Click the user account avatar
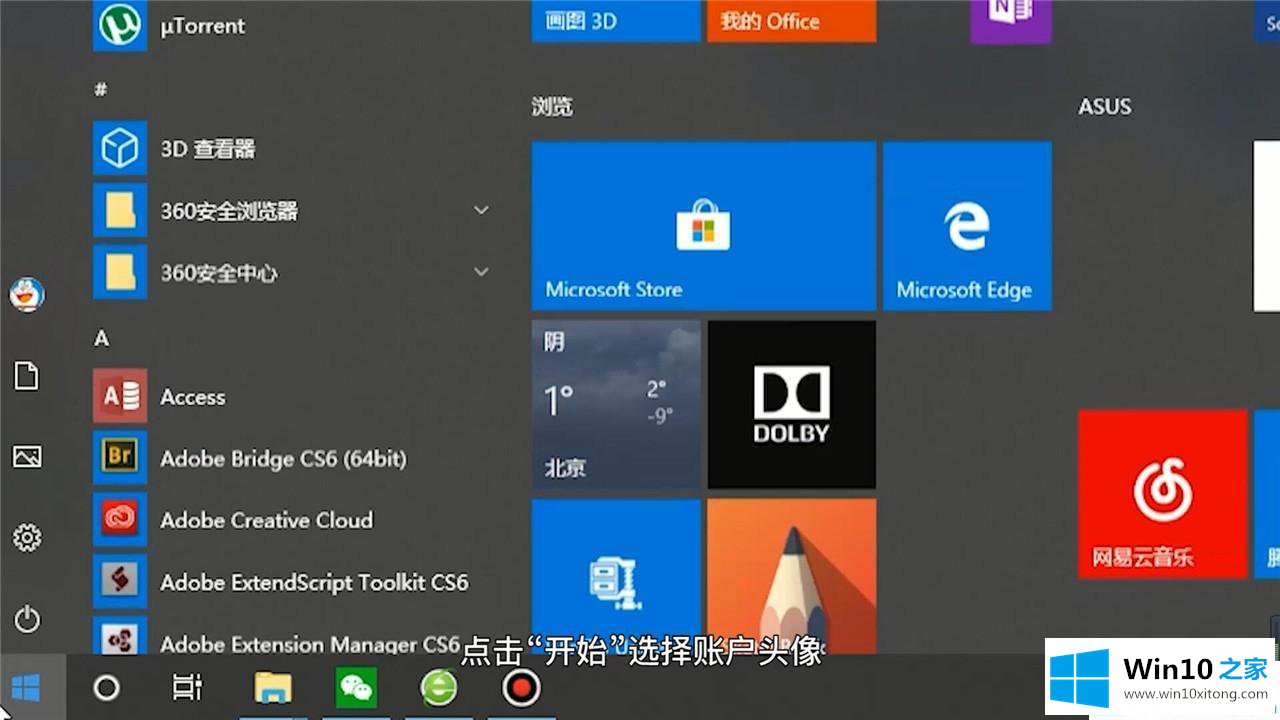Image resolution: width=1280 pixels, height=720 pixels. click(27, 295)
